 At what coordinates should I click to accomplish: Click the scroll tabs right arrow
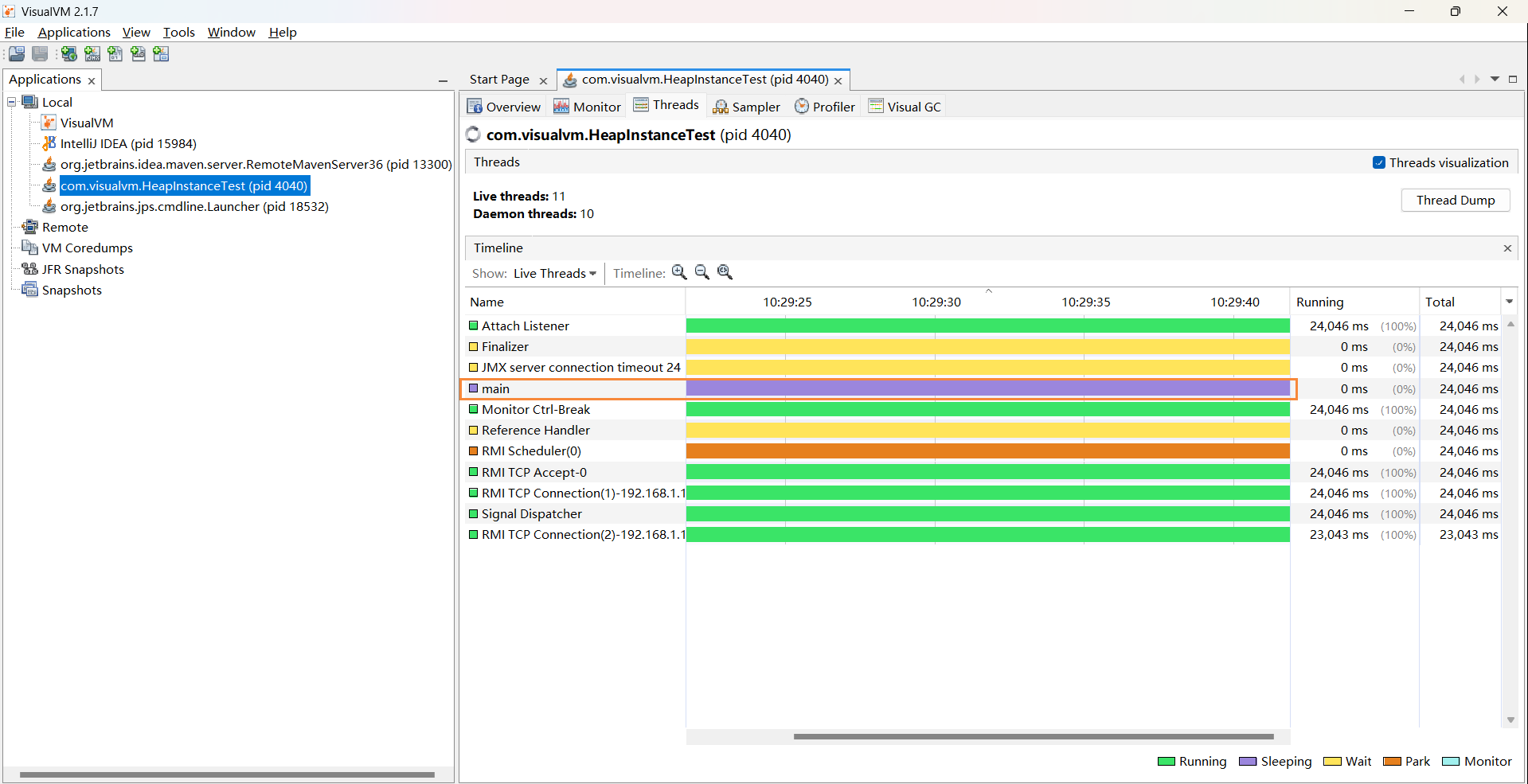pos(1477,80)
